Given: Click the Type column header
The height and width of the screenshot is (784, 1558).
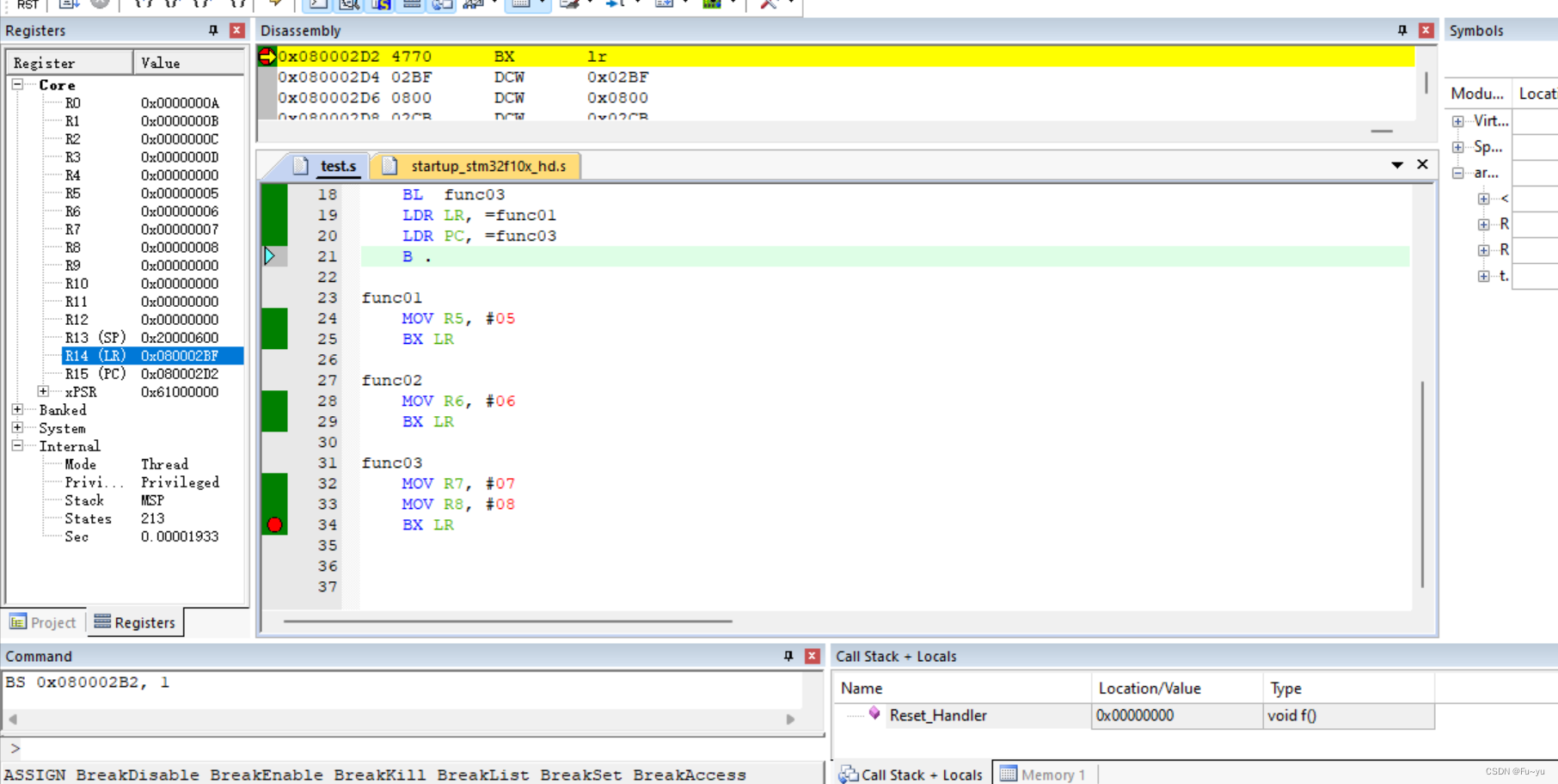Looking at the screenshot, I should coord(1348,689).
